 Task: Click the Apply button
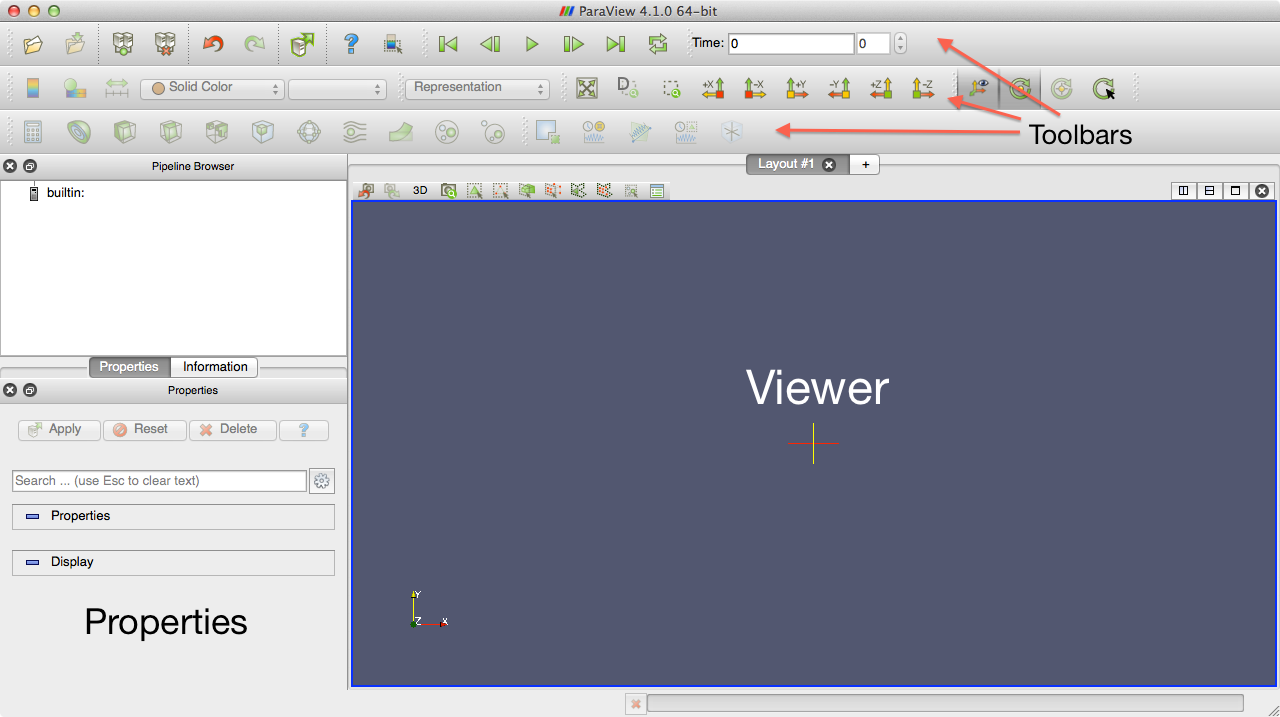[59, 429]
